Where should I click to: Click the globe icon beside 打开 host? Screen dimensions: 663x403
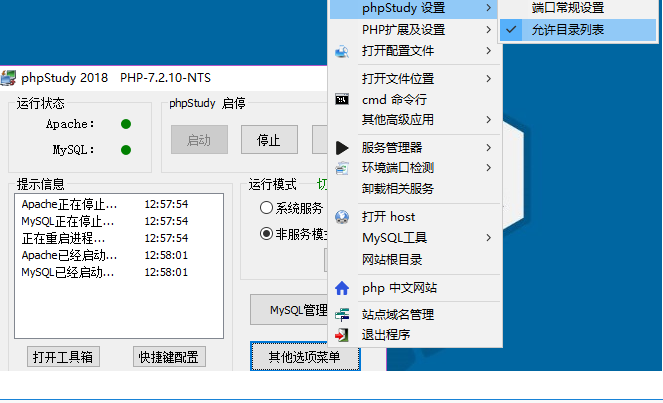342,217
